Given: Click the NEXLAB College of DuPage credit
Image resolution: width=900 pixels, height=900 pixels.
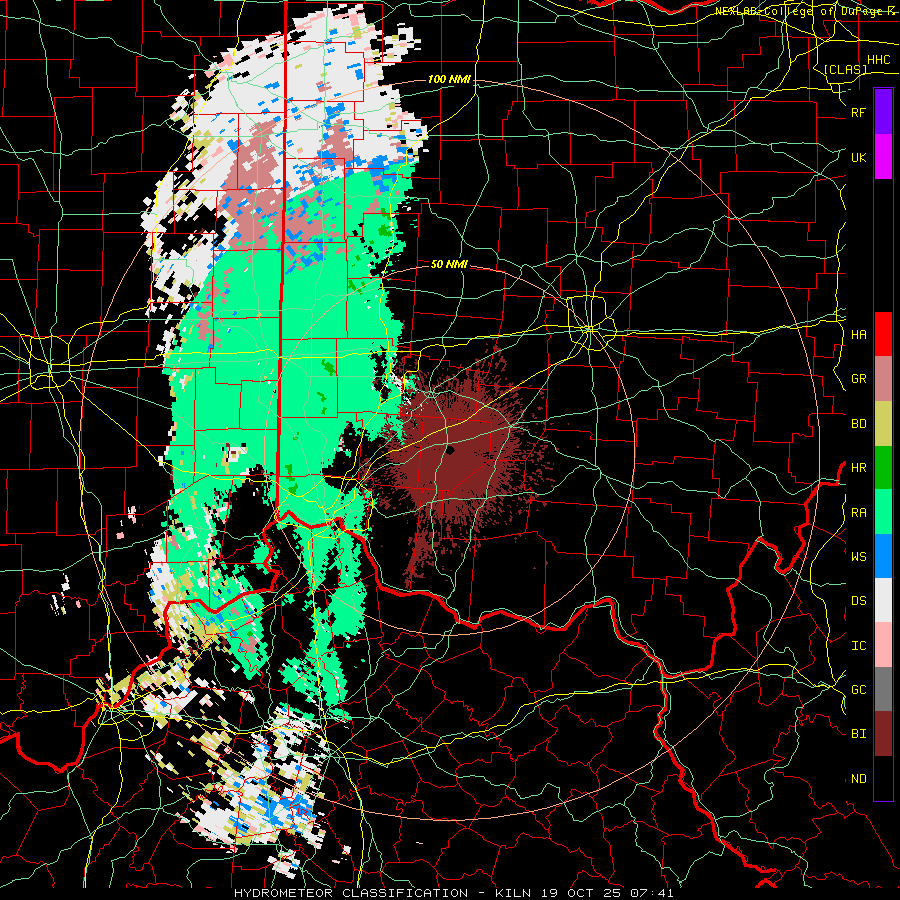Looking at the screenshot, I should tap(805, 11).
